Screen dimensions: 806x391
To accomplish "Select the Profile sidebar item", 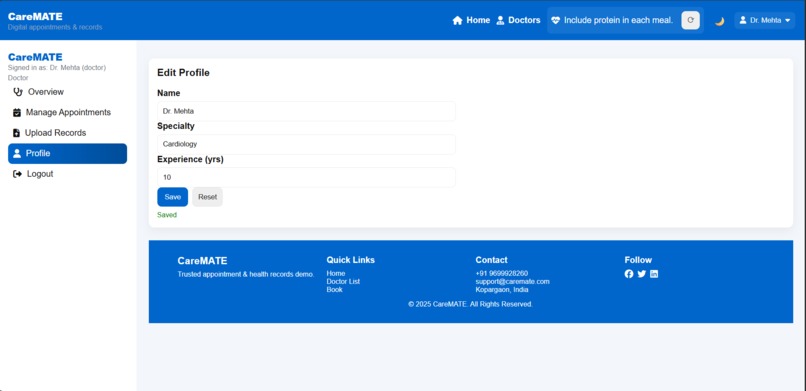I will coord(67,154).
